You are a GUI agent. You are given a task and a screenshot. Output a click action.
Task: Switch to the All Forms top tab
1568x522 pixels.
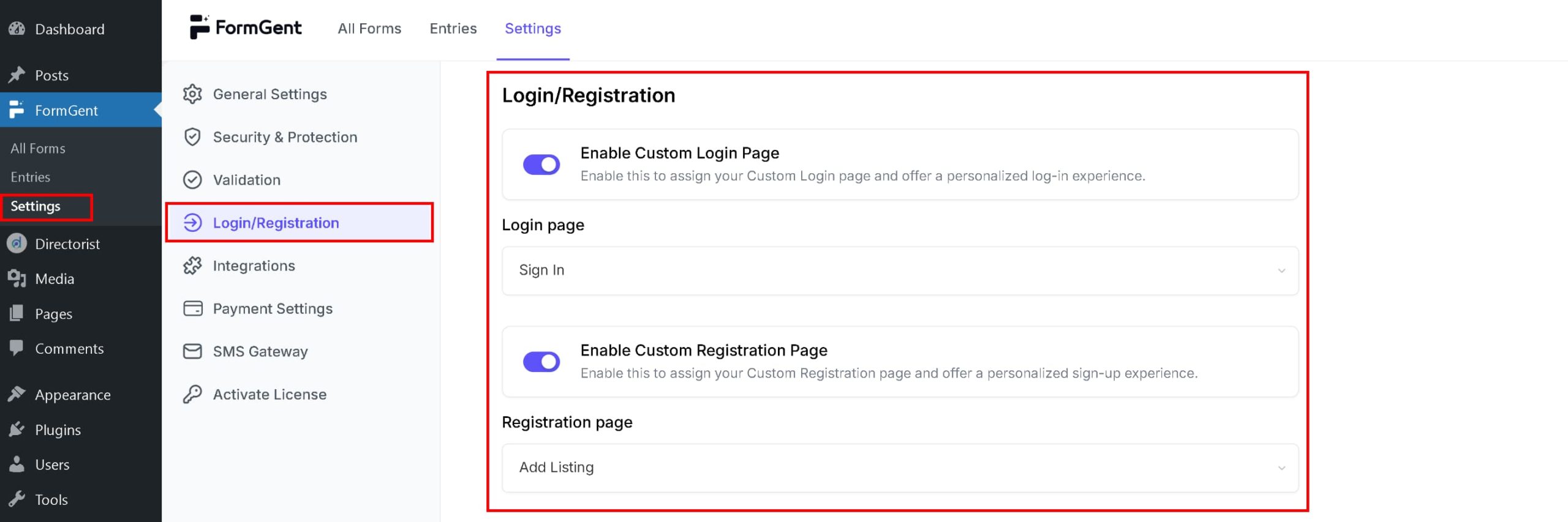pyautogui.click(x=369, y=29)
